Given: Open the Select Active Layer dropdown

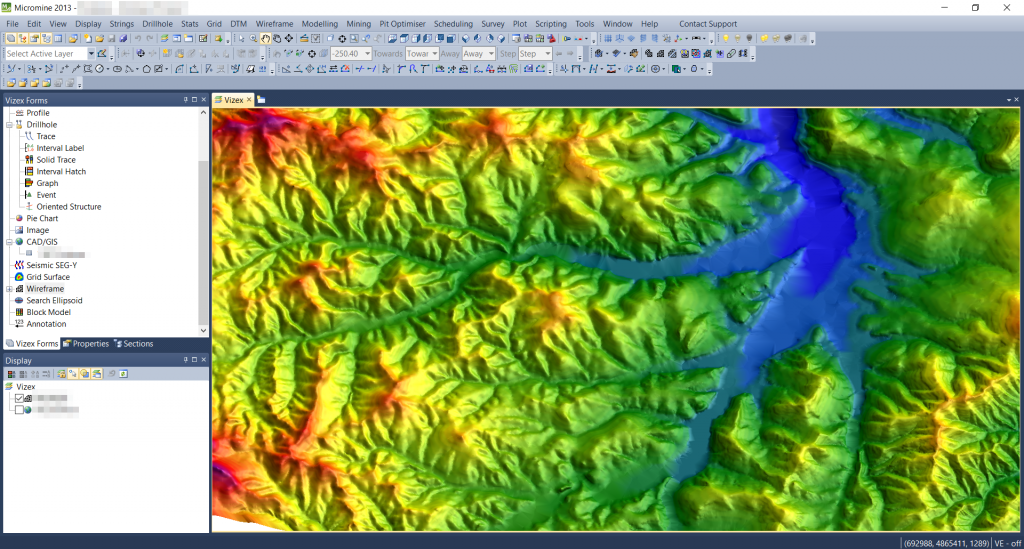Looking at the screenshot, I should click(x=92, y=54).
